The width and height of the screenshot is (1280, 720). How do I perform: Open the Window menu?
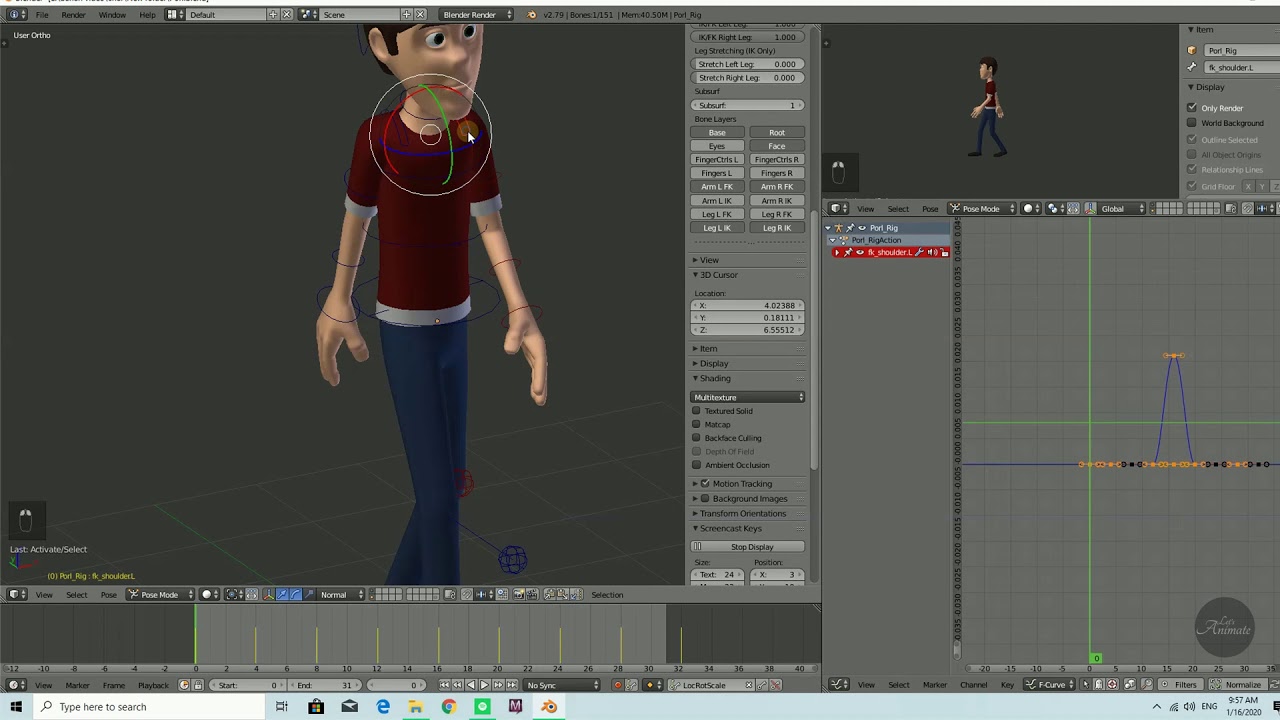(x=112, y=15)
